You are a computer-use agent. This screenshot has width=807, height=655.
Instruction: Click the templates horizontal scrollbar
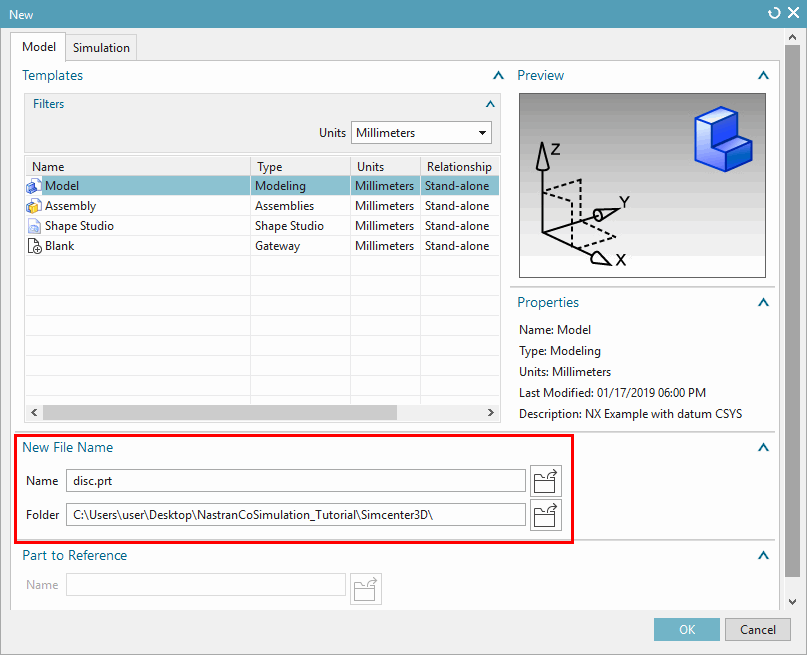click(x=220, y=413)
